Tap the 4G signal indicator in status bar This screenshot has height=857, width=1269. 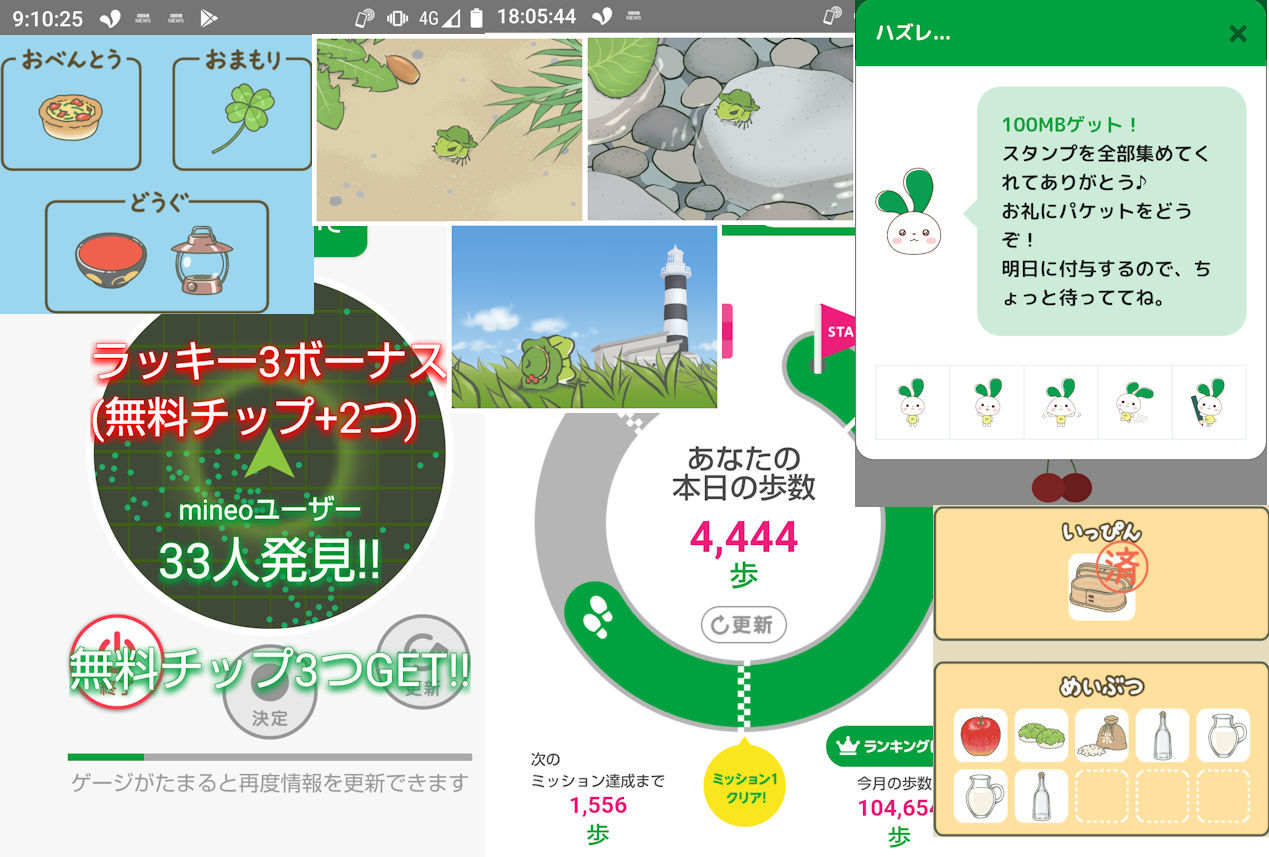click(438, 17)
